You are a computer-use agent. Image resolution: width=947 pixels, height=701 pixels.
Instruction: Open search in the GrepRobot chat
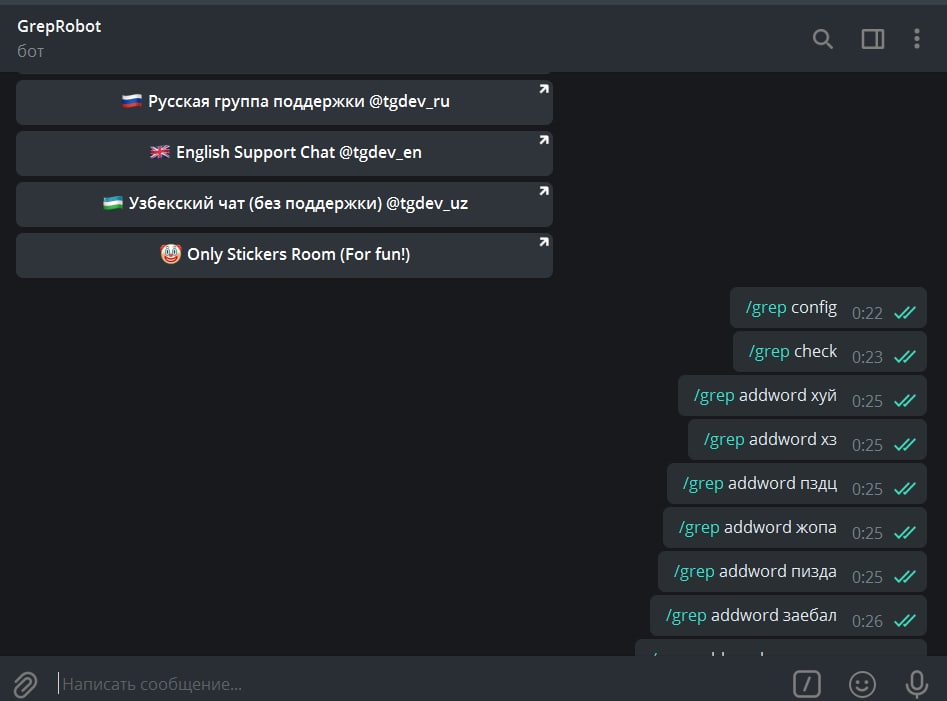click(823, 39)
